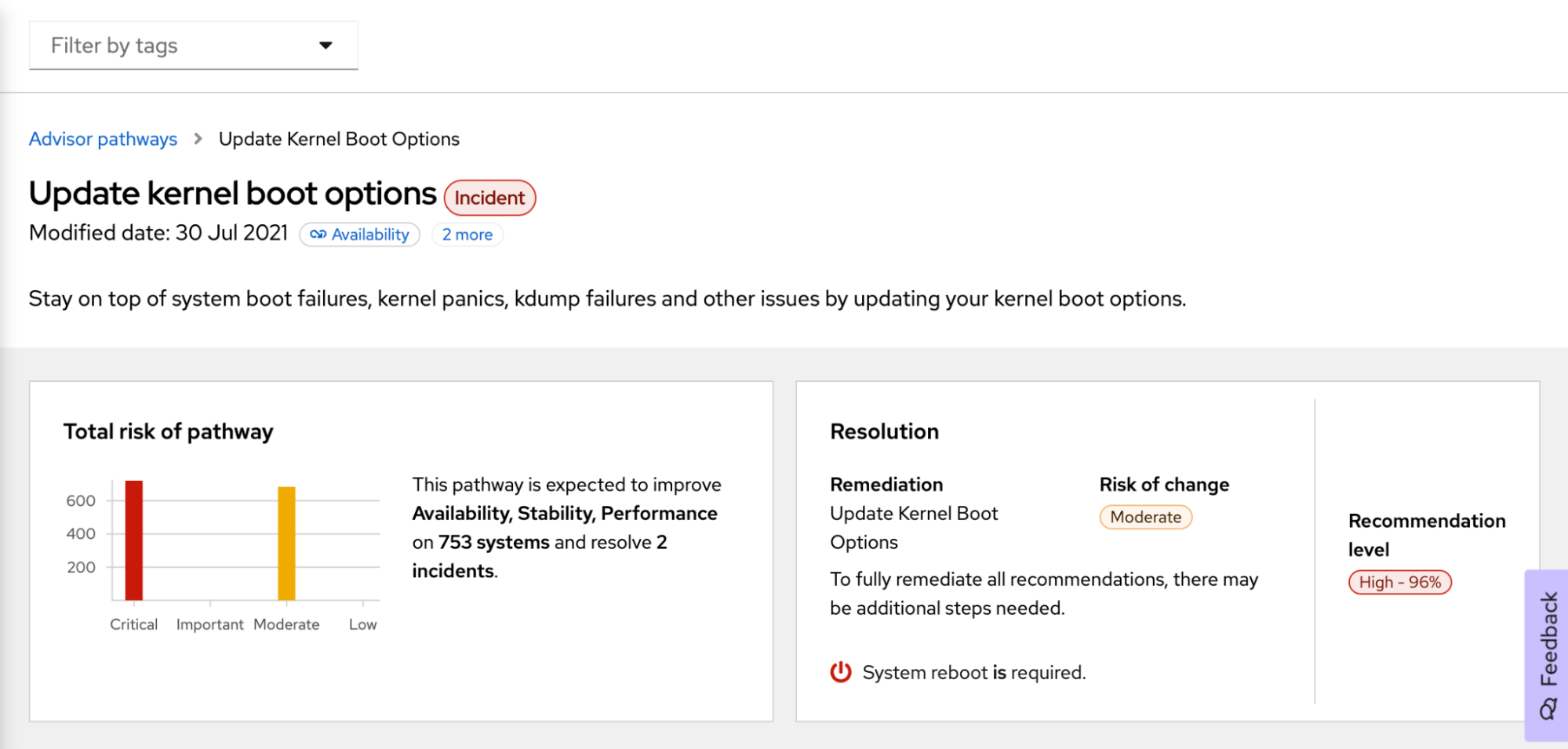Click the Feedback chat bubble icon

1548,710
